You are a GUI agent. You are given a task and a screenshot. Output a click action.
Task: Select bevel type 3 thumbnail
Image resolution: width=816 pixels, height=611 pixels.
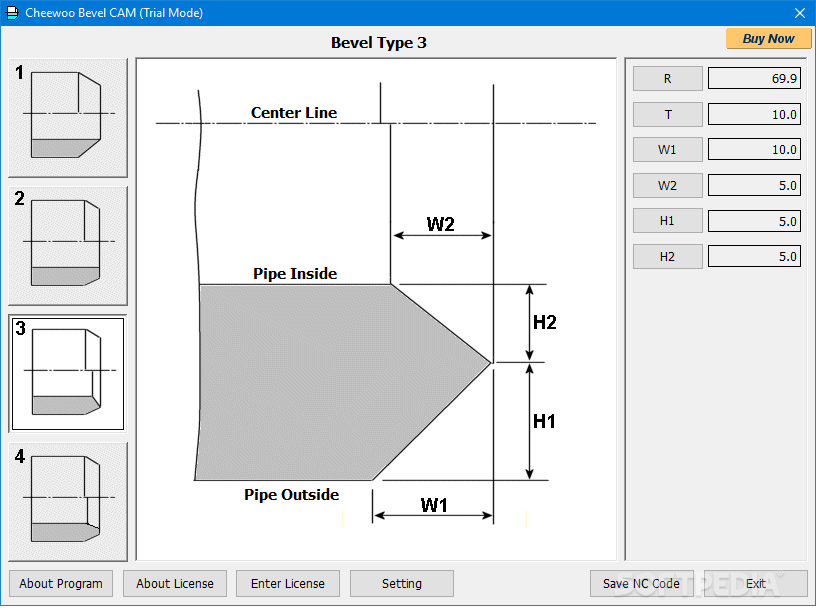click(68, 374)
